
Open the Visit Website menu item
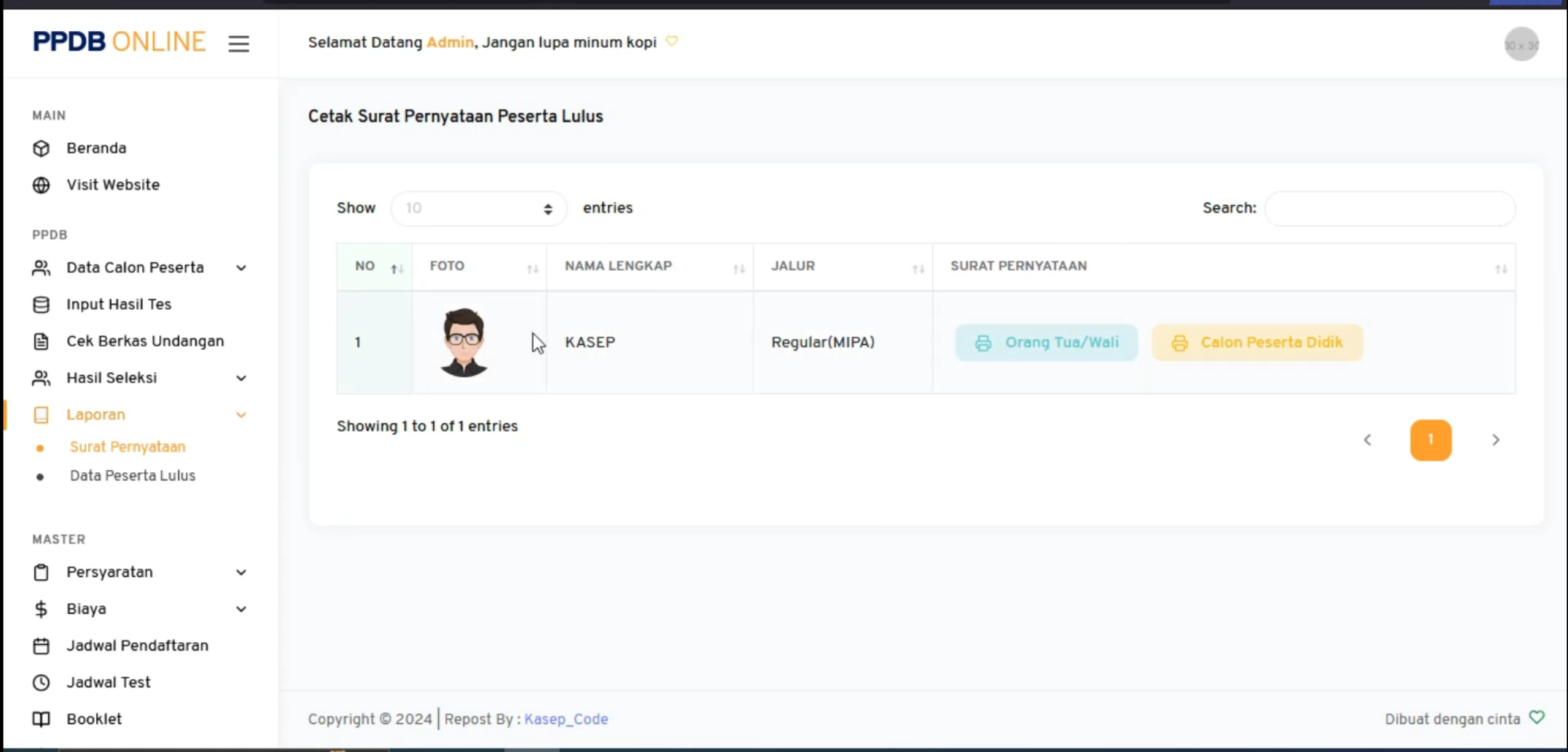click(113, 185)
